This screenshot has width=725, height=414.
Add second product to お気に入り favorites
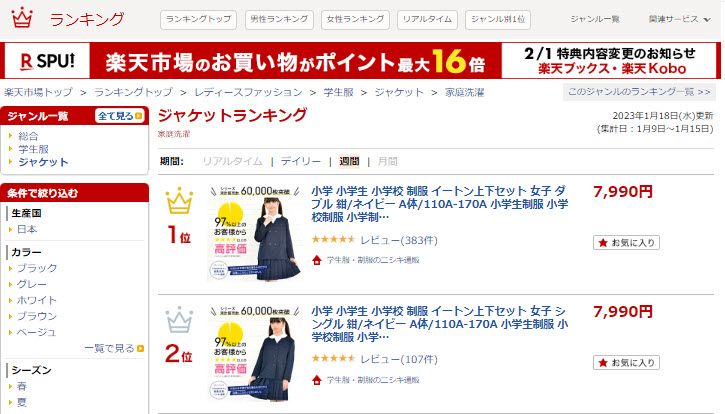626,362
